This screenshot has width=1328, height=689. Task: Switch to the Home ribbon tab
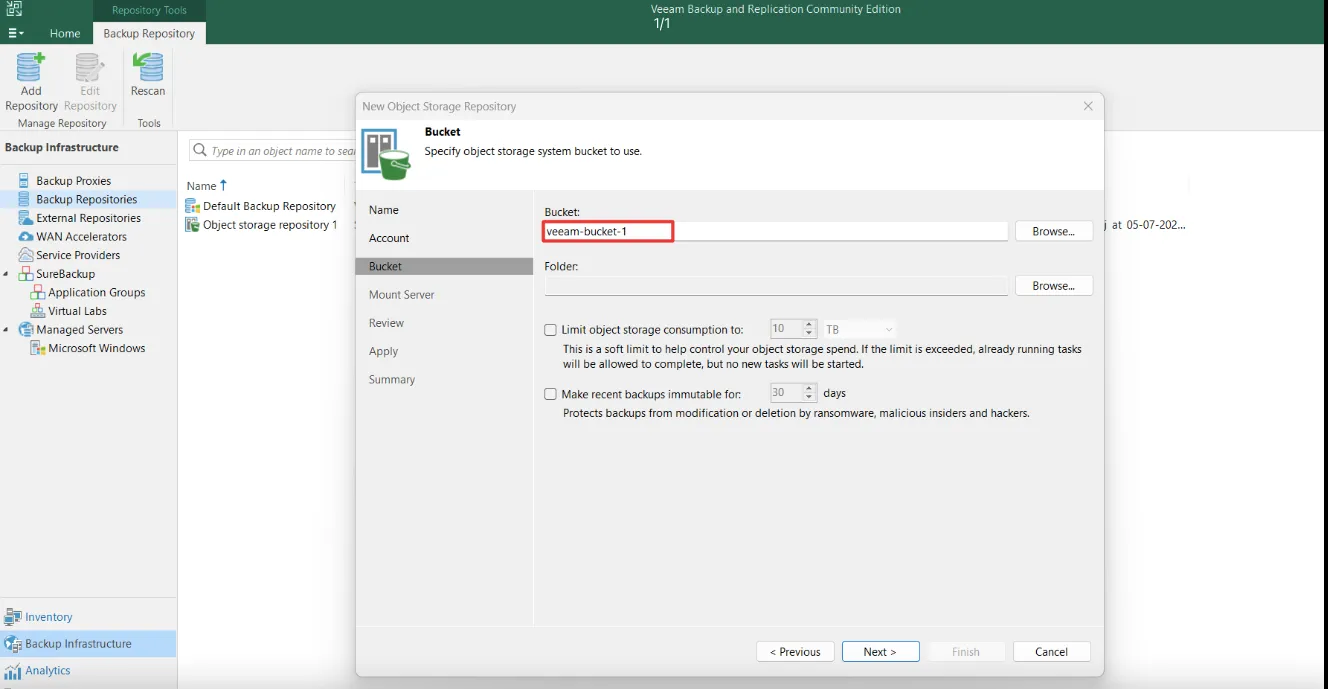click(x=65, y=33)
